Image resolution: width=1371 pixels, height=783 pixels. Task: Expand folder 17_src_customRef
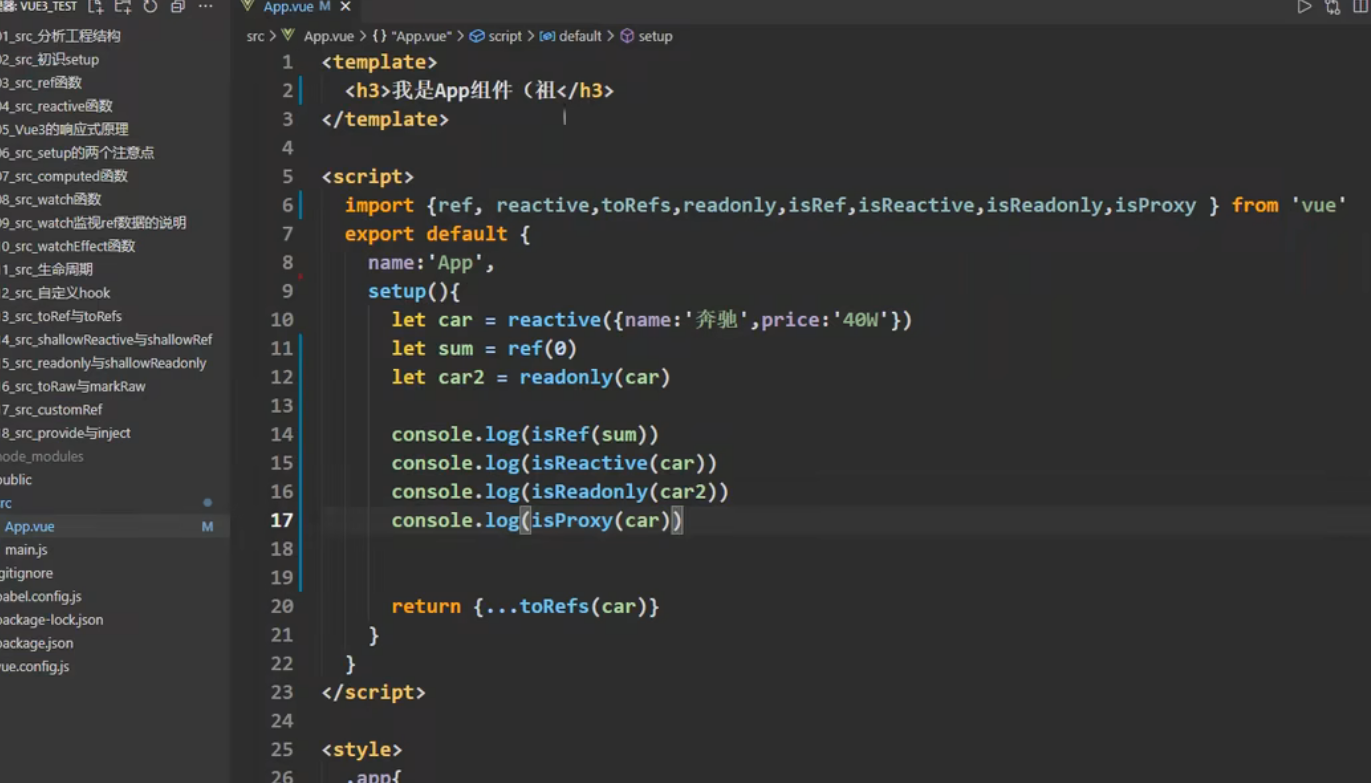51,410
